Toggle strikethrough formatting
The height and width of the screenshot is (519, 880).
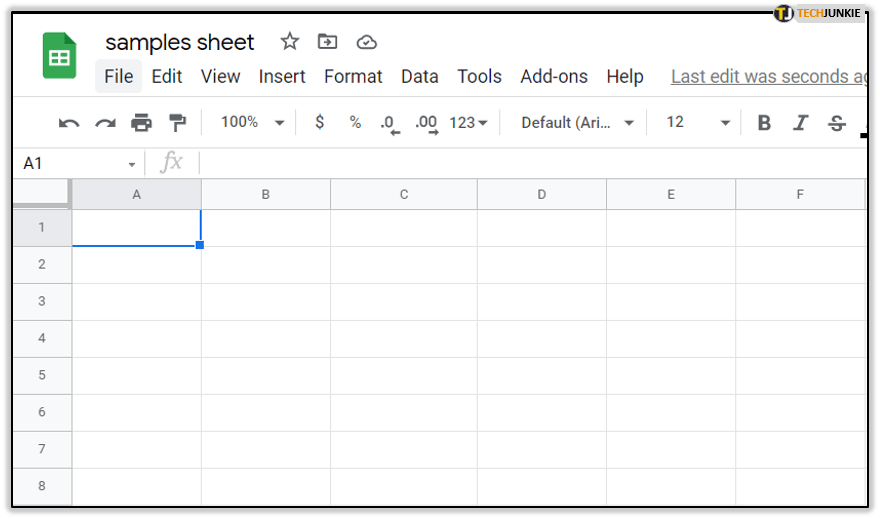pos(837,123)
